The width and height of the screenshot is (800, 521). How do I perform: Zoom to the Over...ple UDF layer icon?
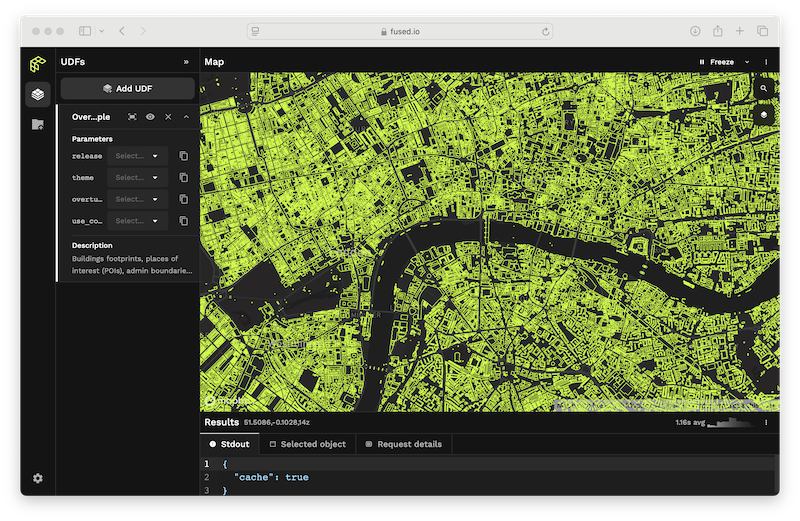pyautogui.click(x=132, y=117)
